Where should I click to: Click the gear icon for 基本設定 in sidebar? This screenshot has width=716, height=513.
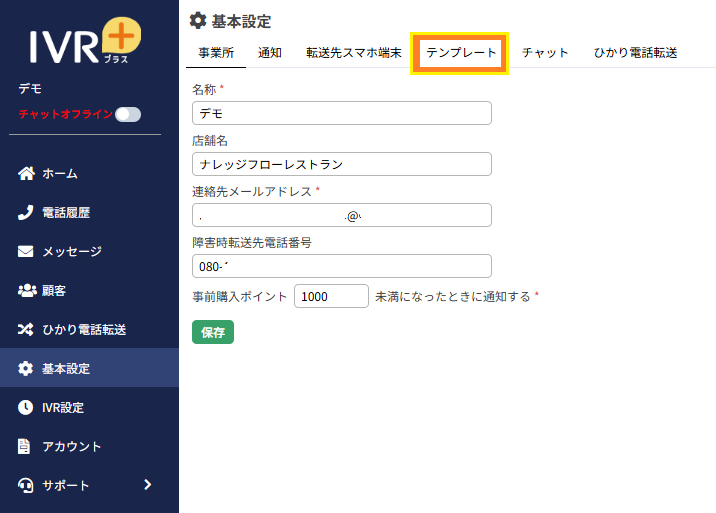[27, 369]
